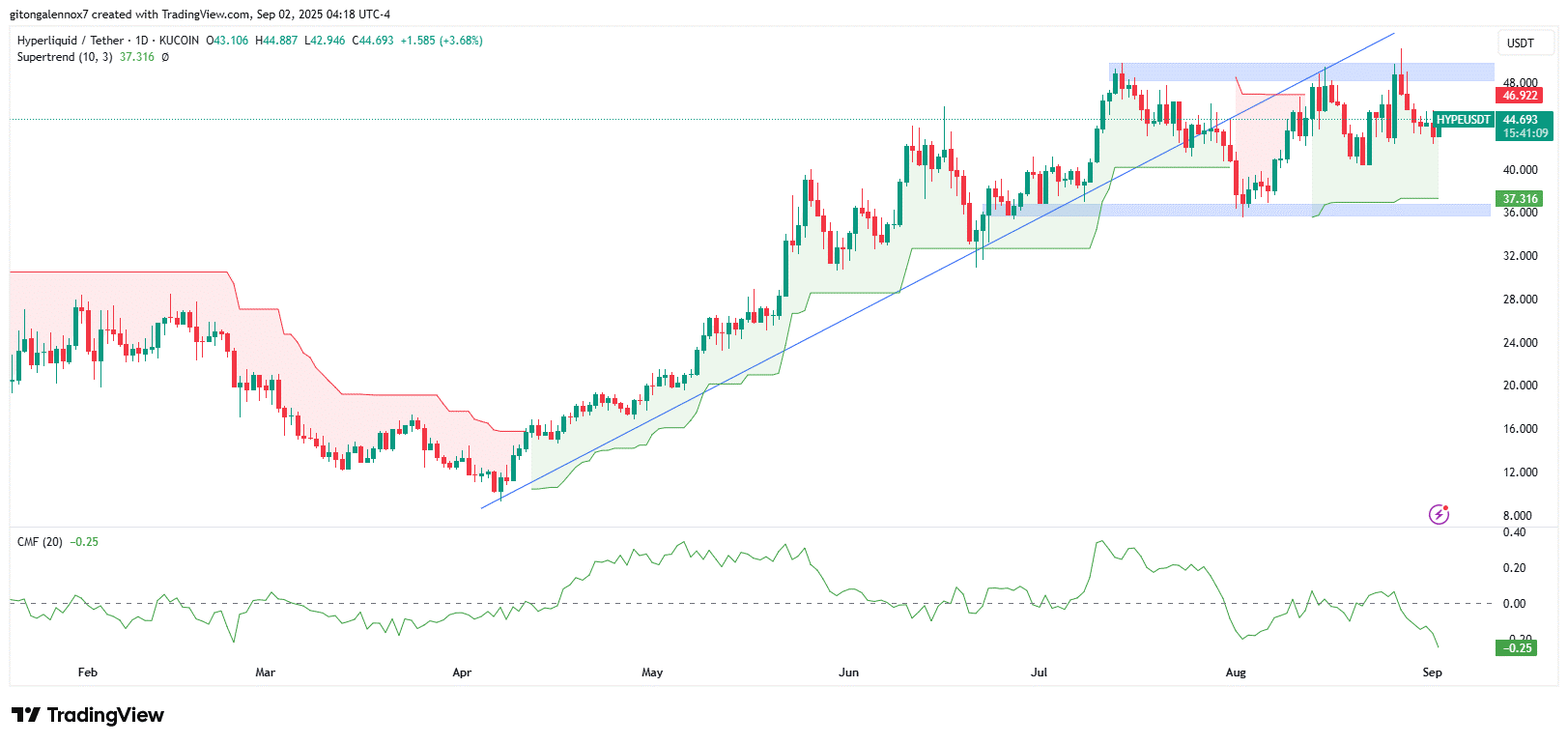Click the lower blue support zone rectangle
The height and width of the screenshot is (744, 1568).
tap(1237, 210)
